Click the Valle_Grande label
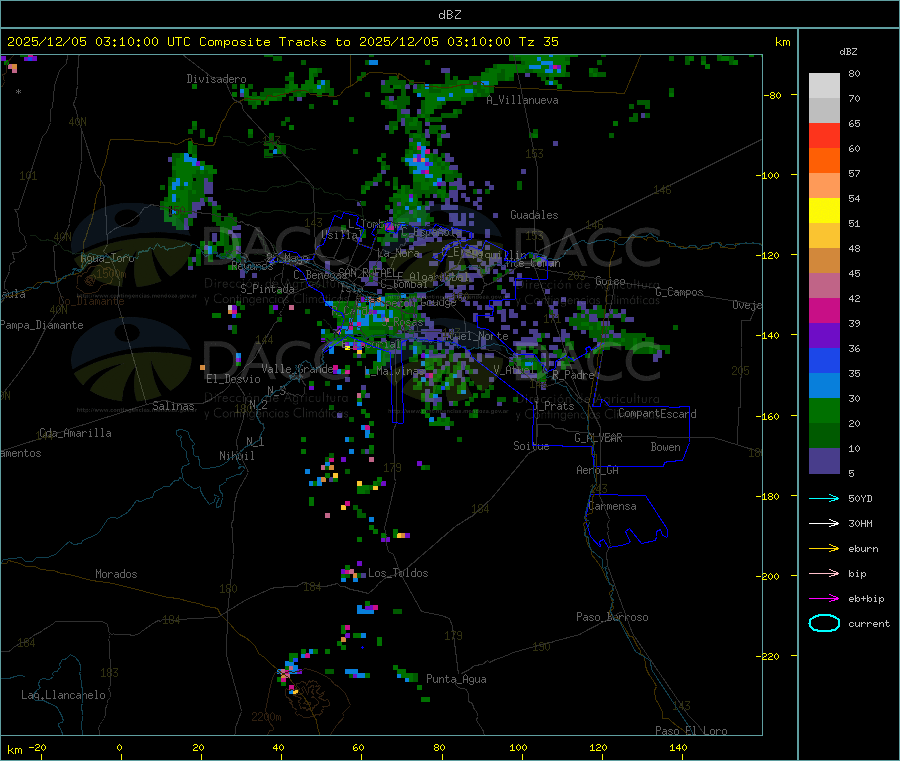Viewport: 900px width, 761px height. click(297, 368)
